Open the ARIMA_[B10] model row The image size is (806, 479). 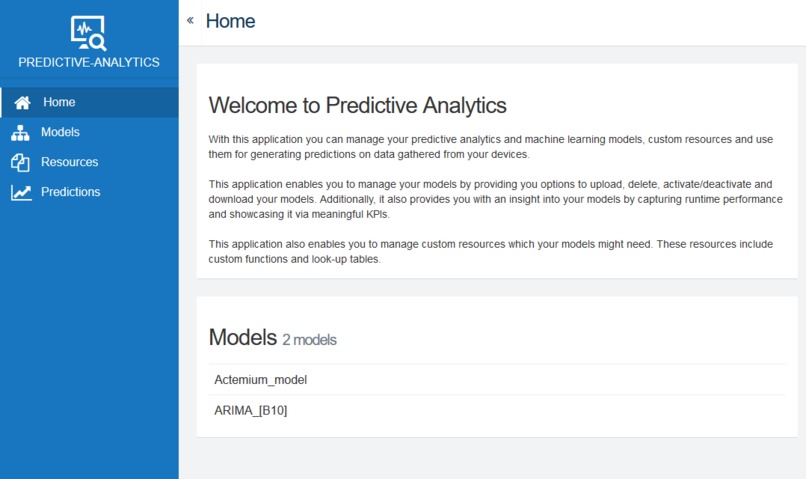tap(250, 410)
